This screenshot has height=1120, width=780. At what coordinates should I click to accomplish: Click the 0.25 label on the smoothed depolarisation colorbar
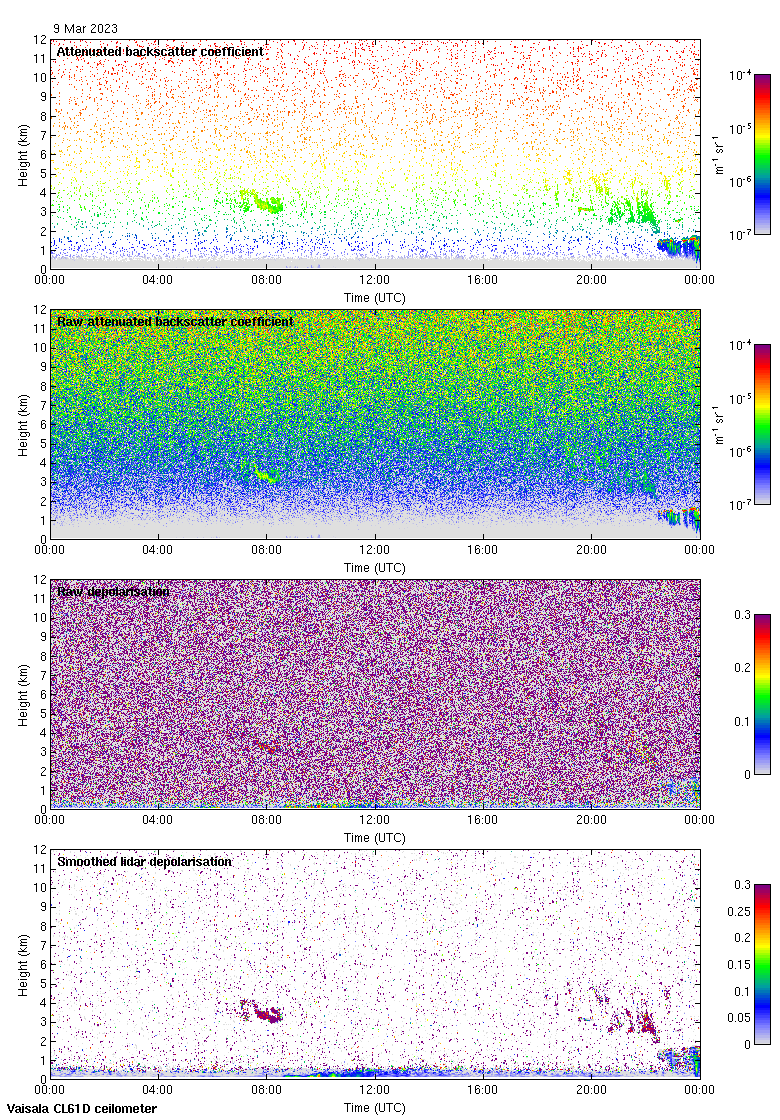click(x=739, y=911)
